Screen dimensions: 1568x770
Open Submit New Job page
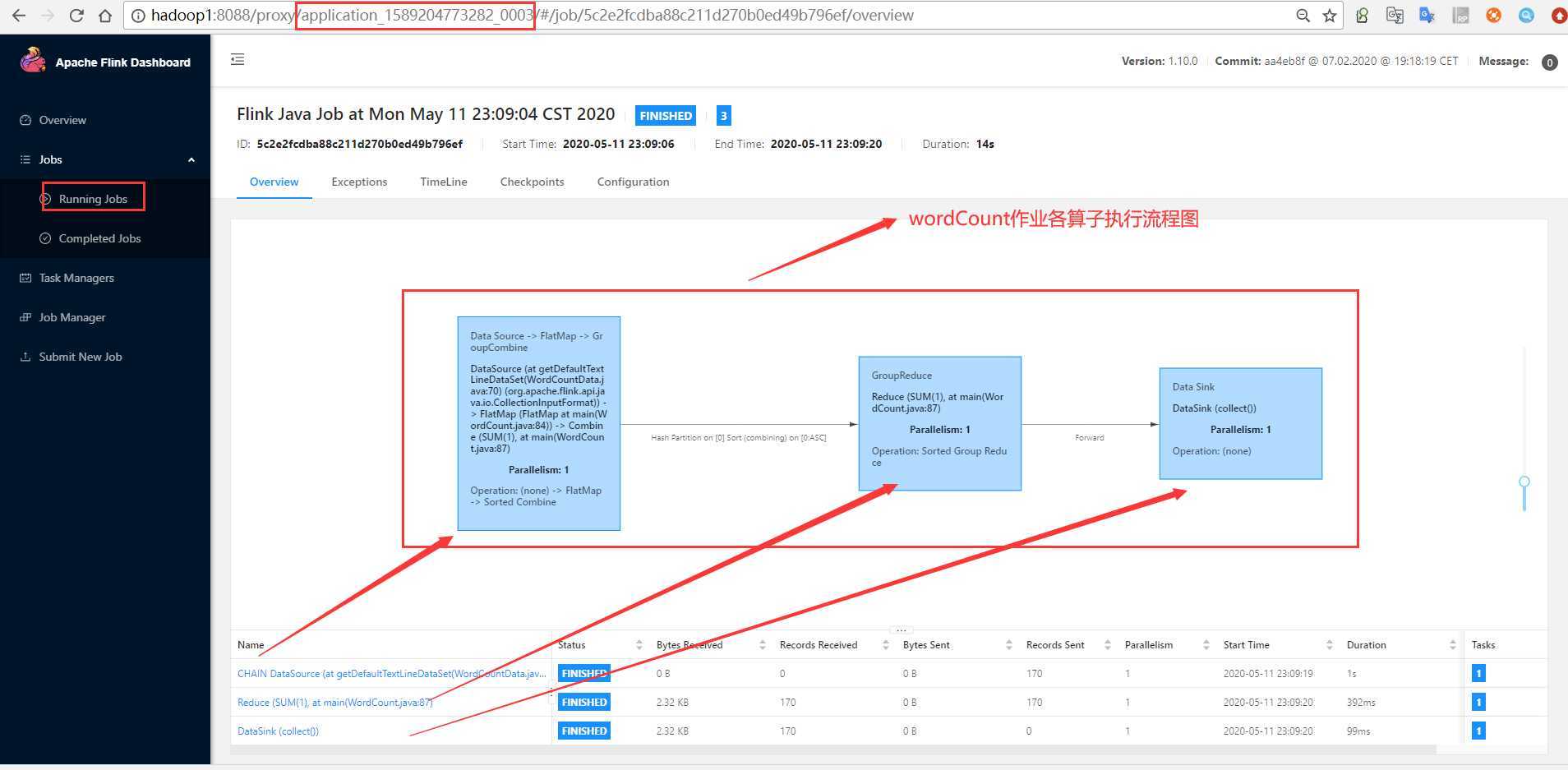(x=81, y=357)
